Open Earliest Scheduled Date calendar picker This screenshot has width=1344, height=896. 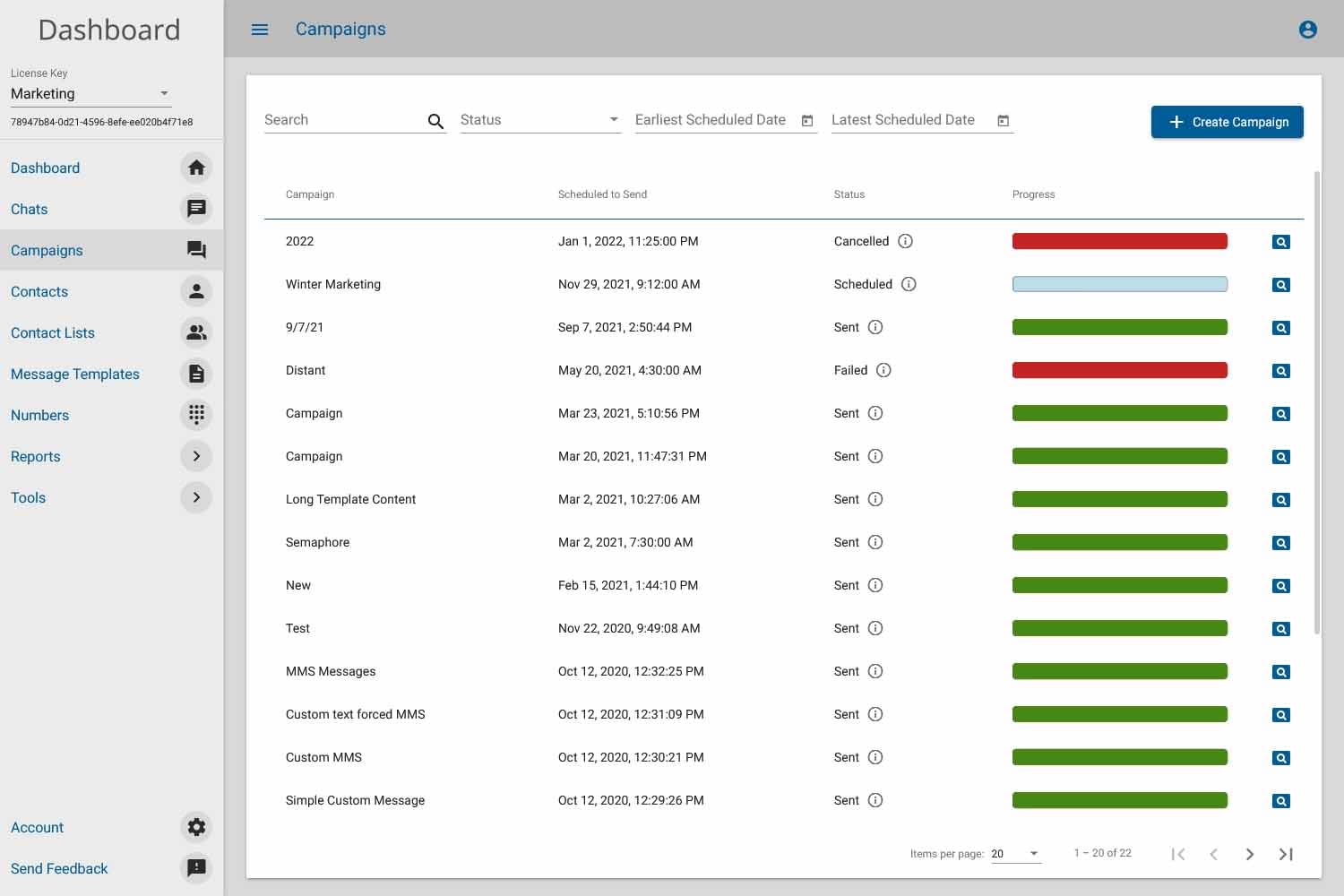coord(807,121)
